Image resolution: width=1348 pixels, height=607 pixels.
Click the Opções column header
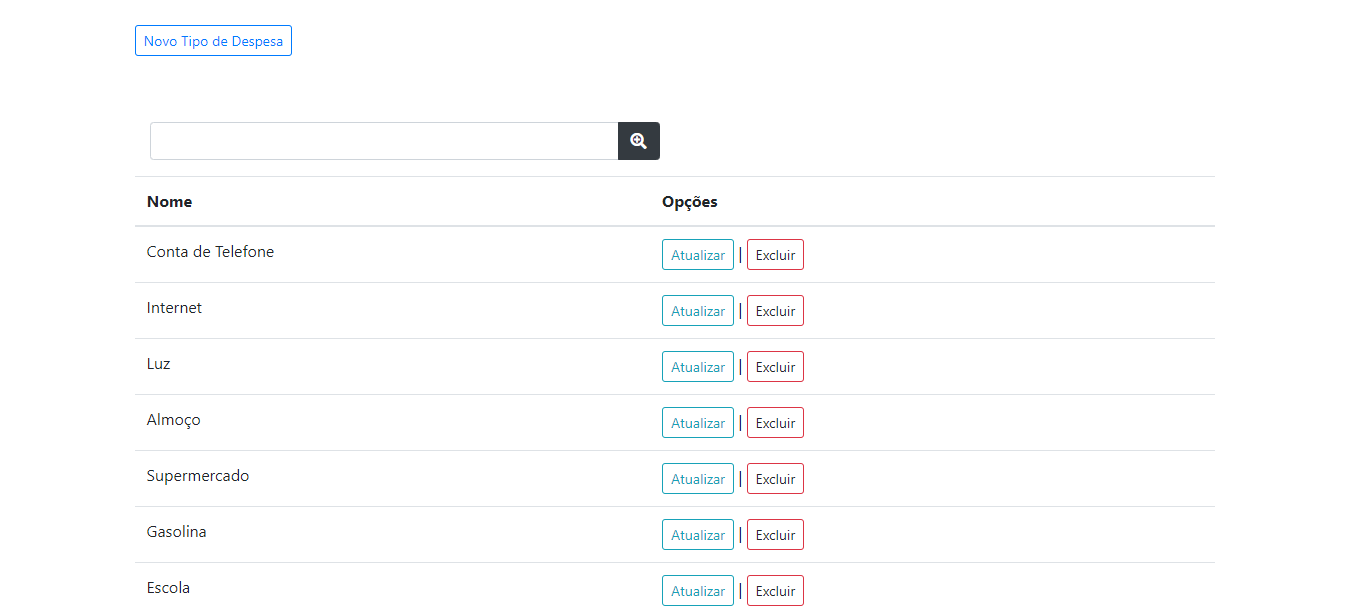click(689, 201)
